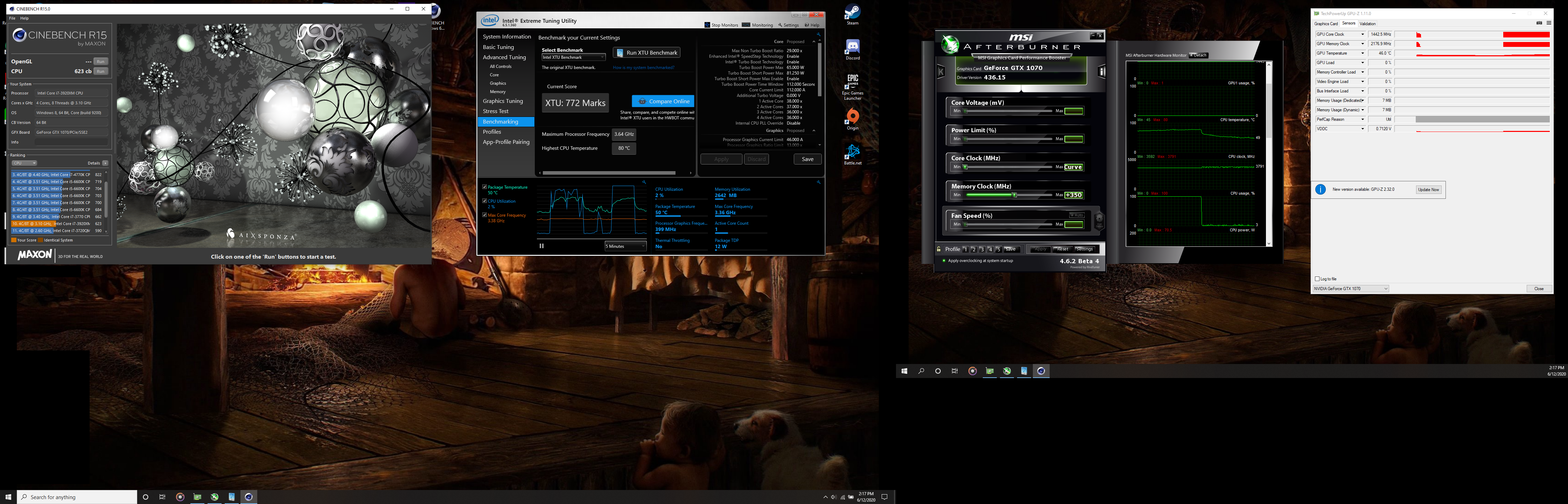Open Cinebench Help menu
Image resolution: width=1568 pixels, height=504 pixels.
pos(24,18)
